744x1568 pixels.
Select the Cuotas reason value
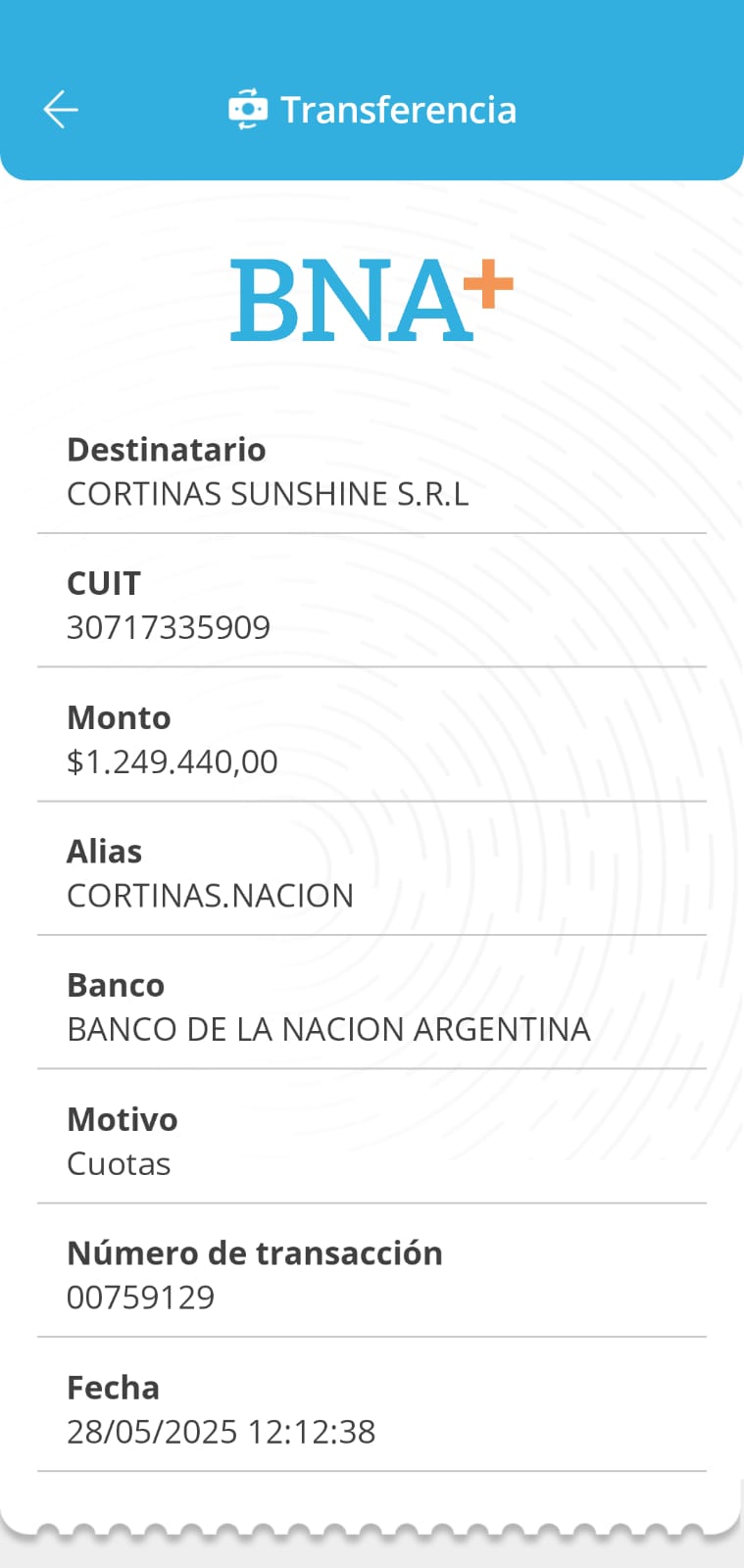(119, 1163)
